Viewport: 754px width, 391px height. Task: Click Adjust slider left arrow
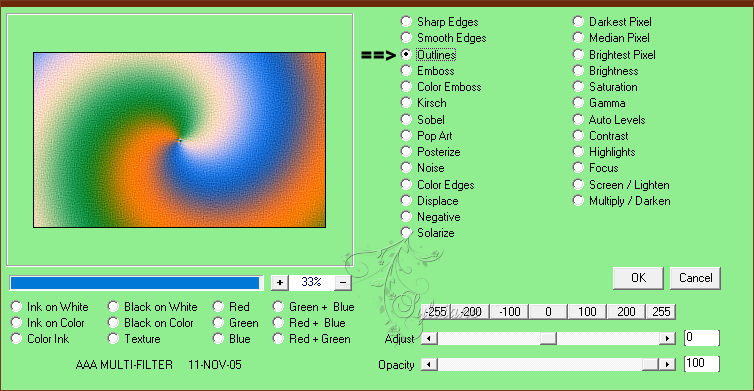pyautogui.click(x=429, y=339)
